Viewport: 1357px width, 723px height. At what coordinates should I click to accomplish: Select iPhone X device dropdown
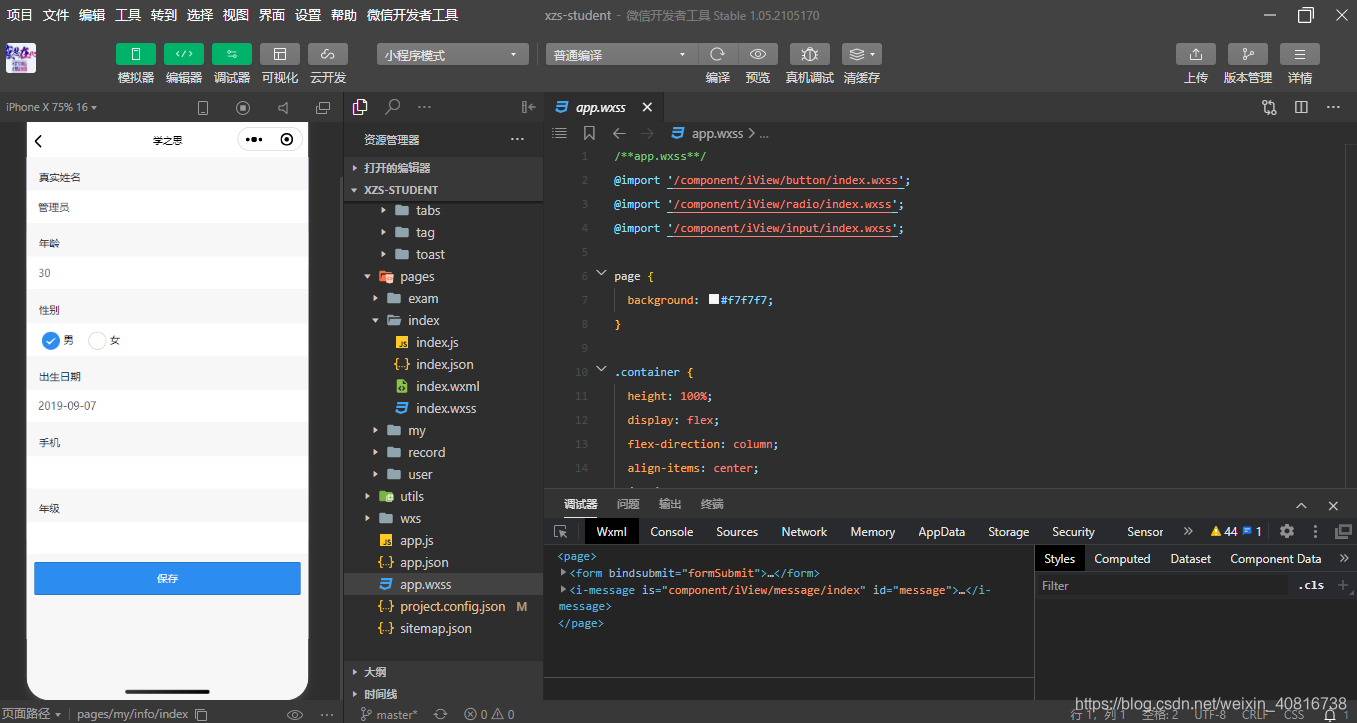(52, 107)
